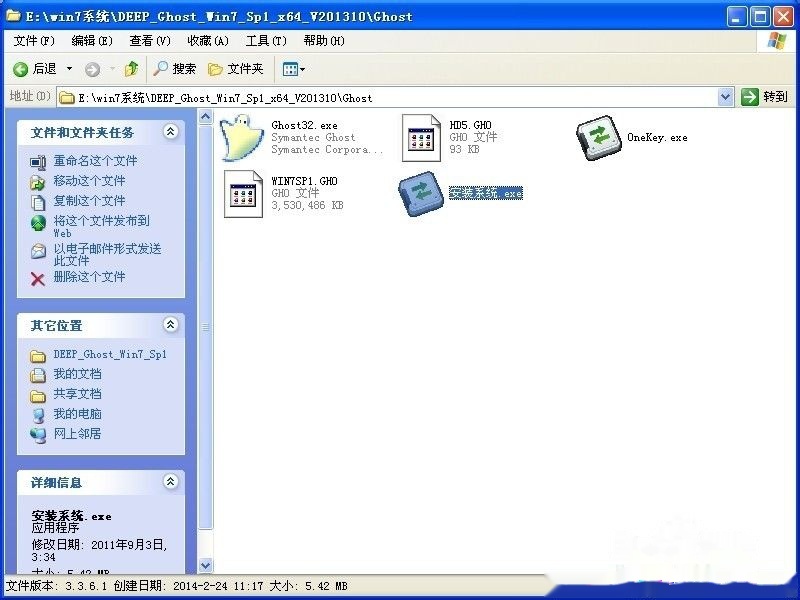Image resolution: width=800 pixels, height=600 pixels.
Task: Select the WIN7SP1.GHO file name
Action: (305, 181)
